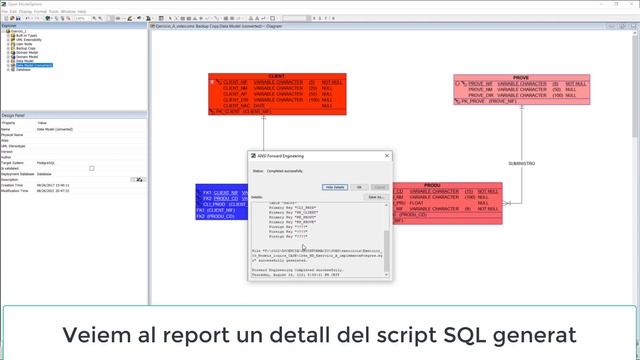
Task: Click the Save icon in the toolbar
Action: [x=18, y=18]
